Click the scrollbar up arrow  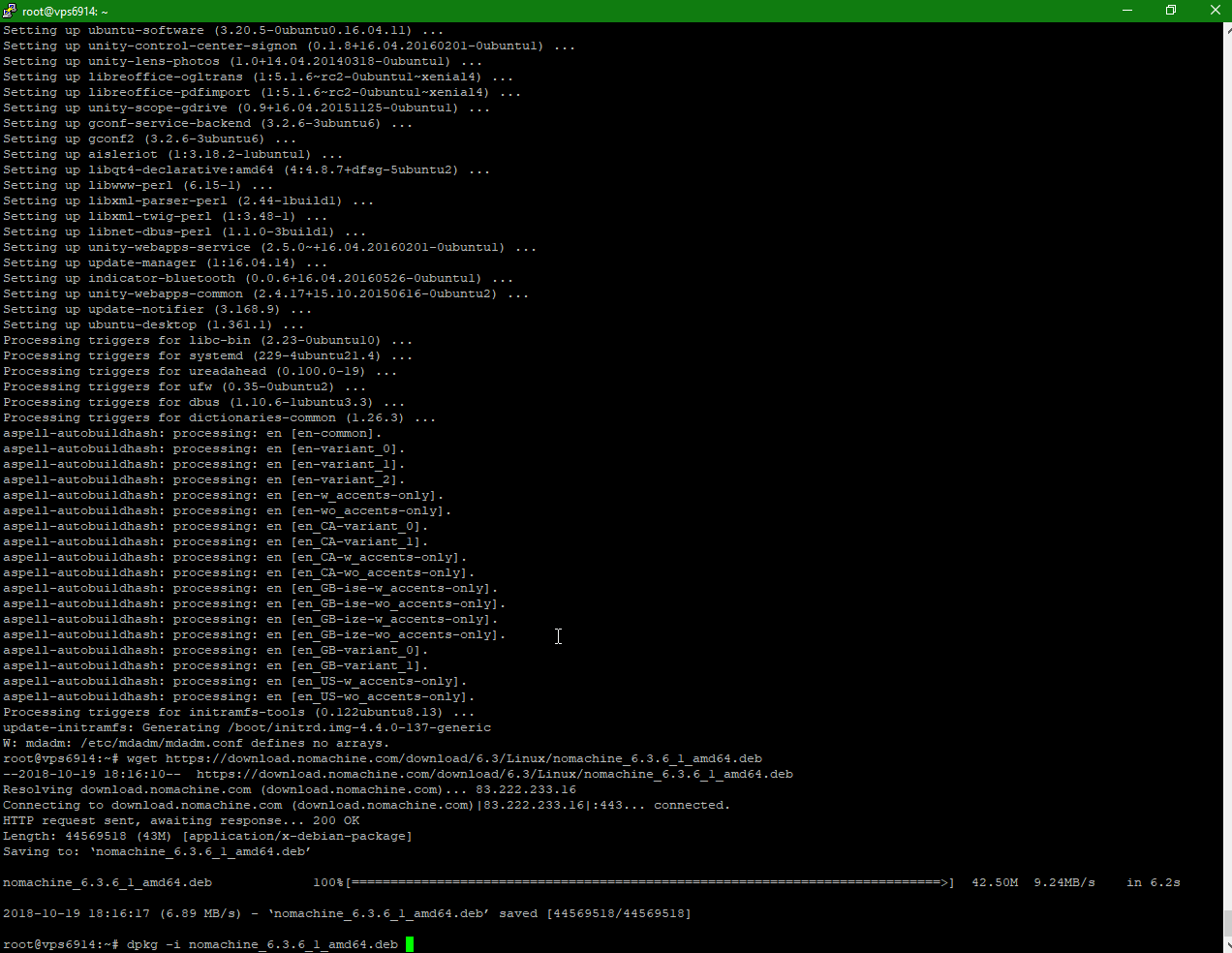pyautogui.click(x=1227, y=29)
